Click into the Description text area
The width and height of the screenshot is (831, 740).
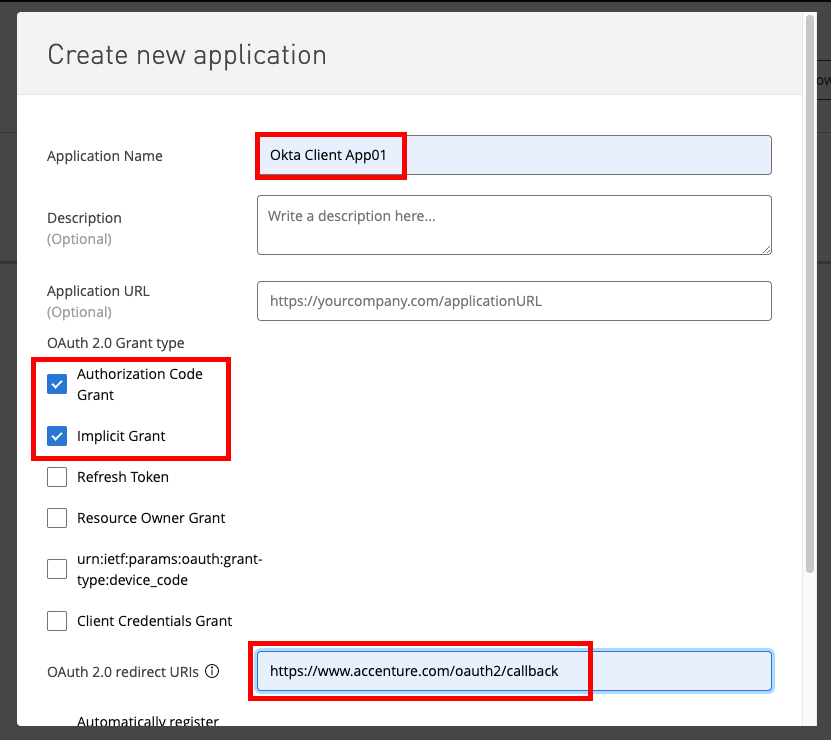click(513, 225)
